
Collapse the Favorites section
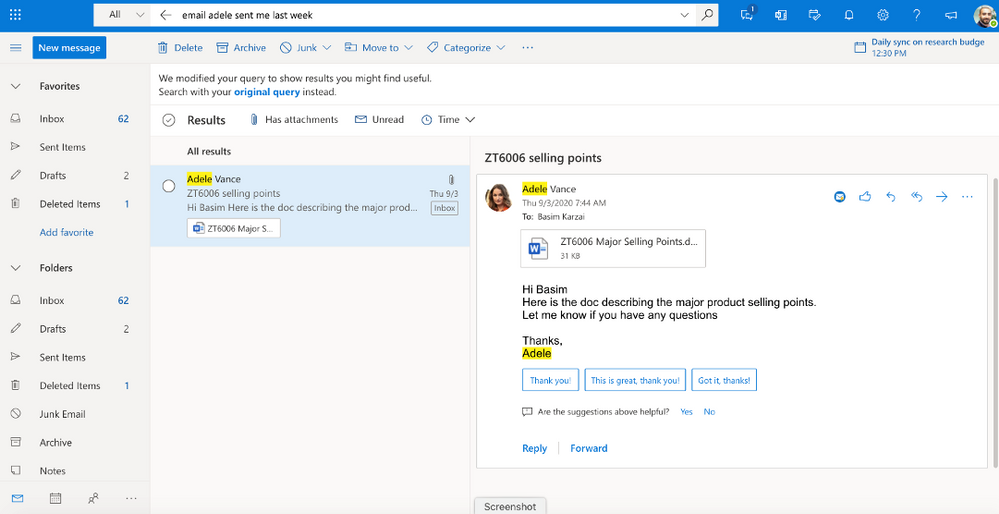(x=15, y=86)
